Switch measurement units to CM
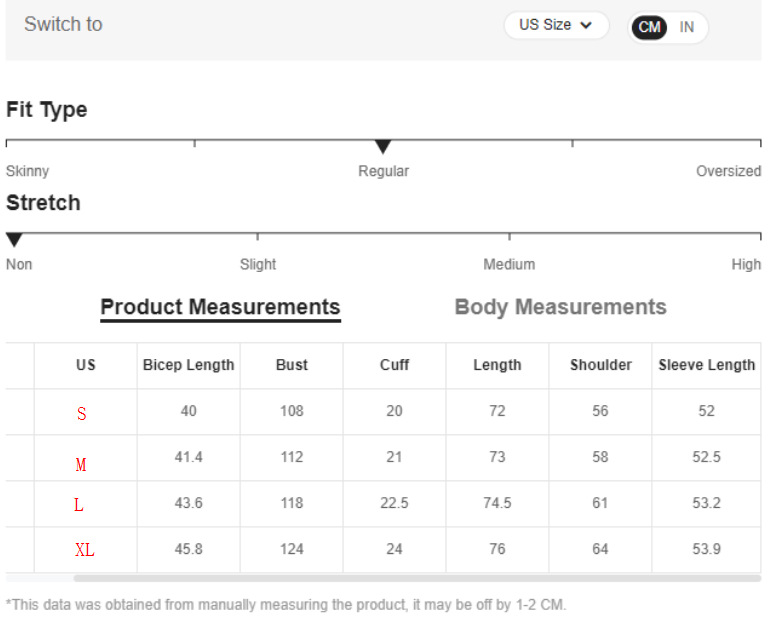Viewport: 776px width, 622px height. [650, 27]
